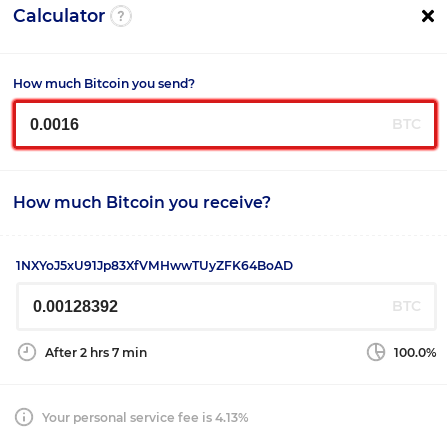Image resolution: width=447 pixels, height=435 pixels.
Task: Click the BTC label in receive field
Action: click(x=406, y=306)
